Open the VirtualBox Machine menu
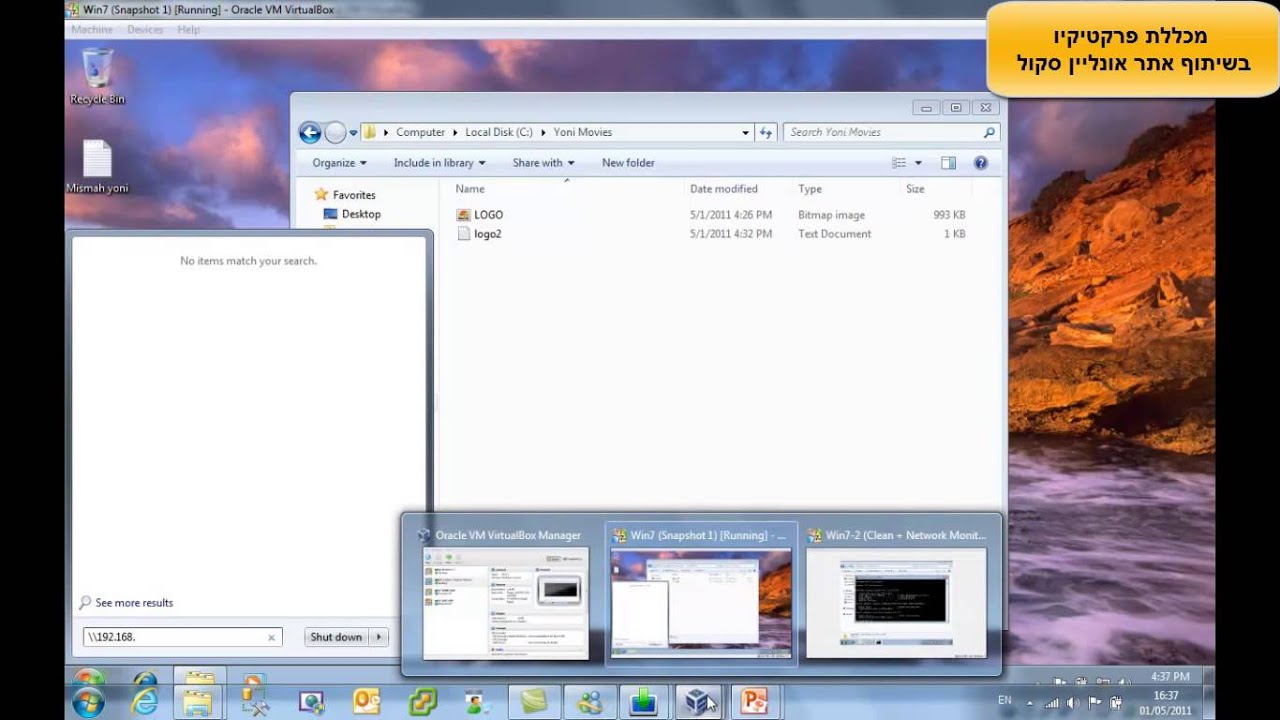 coord(92,30)
